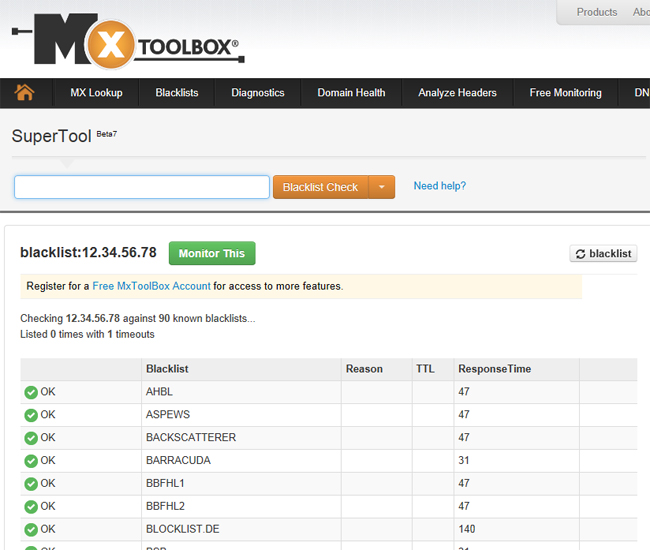This screenshot has width=650, height=550.
Task: Choose the Free Monitoring nav item
Action: tap(565, 92)
